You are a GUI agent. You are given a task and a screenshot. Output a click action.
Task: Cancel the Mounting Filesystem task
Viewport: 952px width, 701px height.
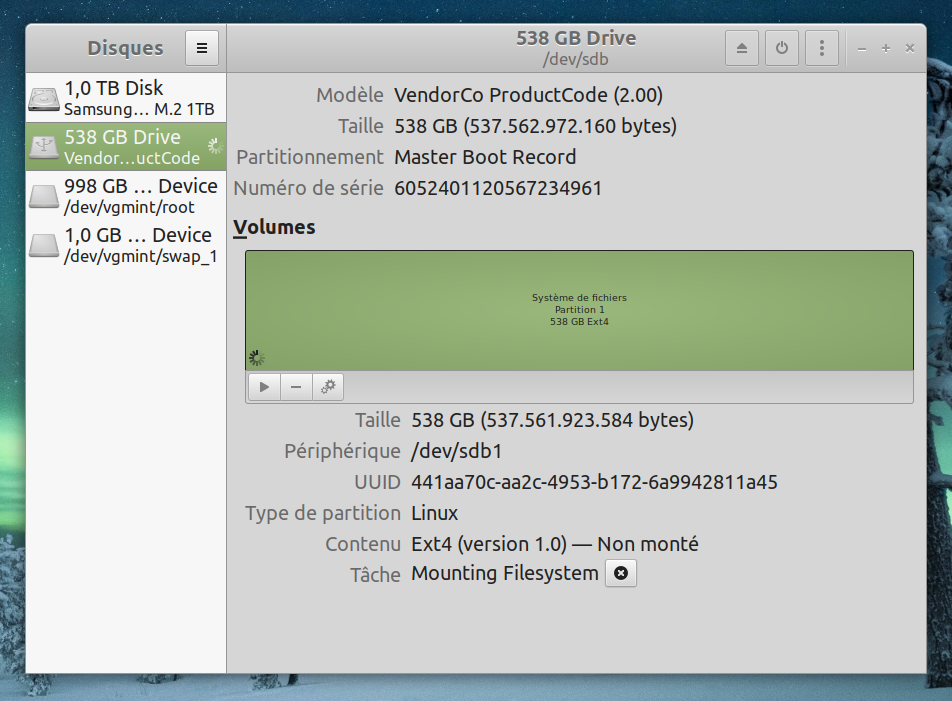(x=621, y=573)
